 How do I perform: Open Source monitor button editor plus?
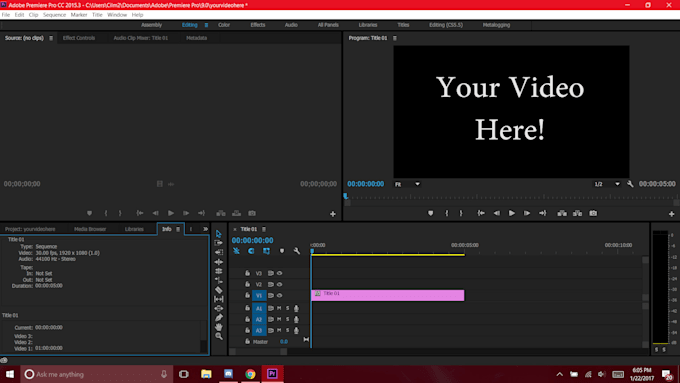[333, 214]
